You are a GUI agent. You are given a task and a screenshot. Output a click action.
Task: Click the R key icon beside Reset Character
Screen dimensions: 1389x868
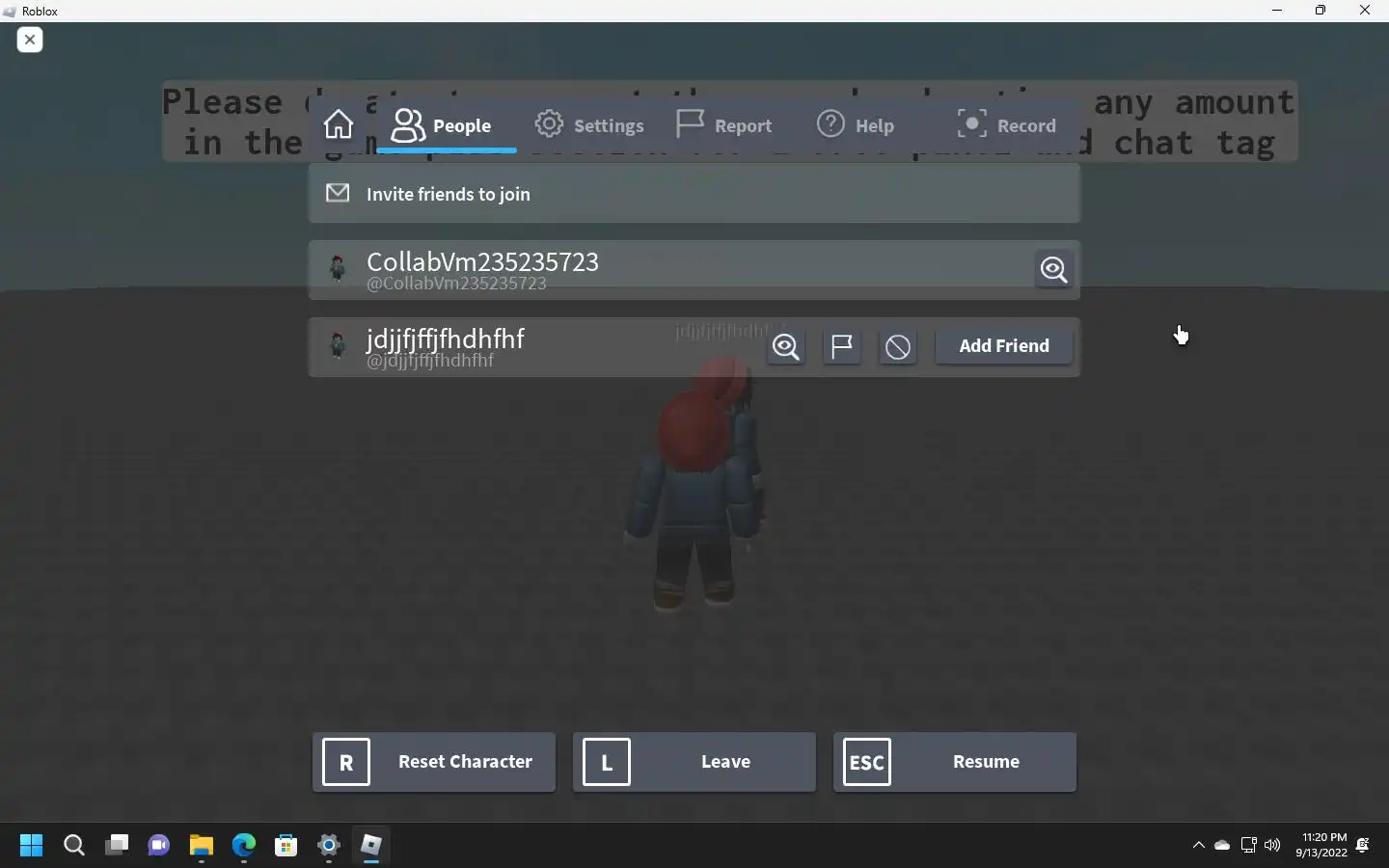346,762
